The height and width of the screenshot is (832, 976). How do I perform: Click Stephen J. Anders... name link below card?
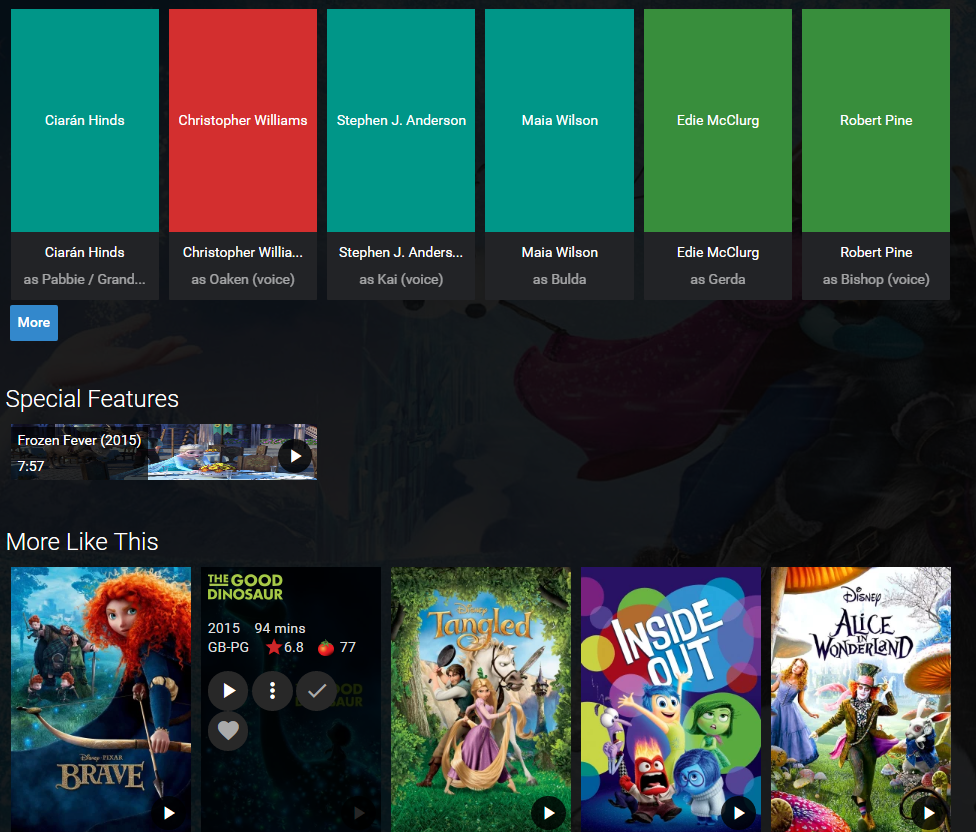(x=401, y=253)
